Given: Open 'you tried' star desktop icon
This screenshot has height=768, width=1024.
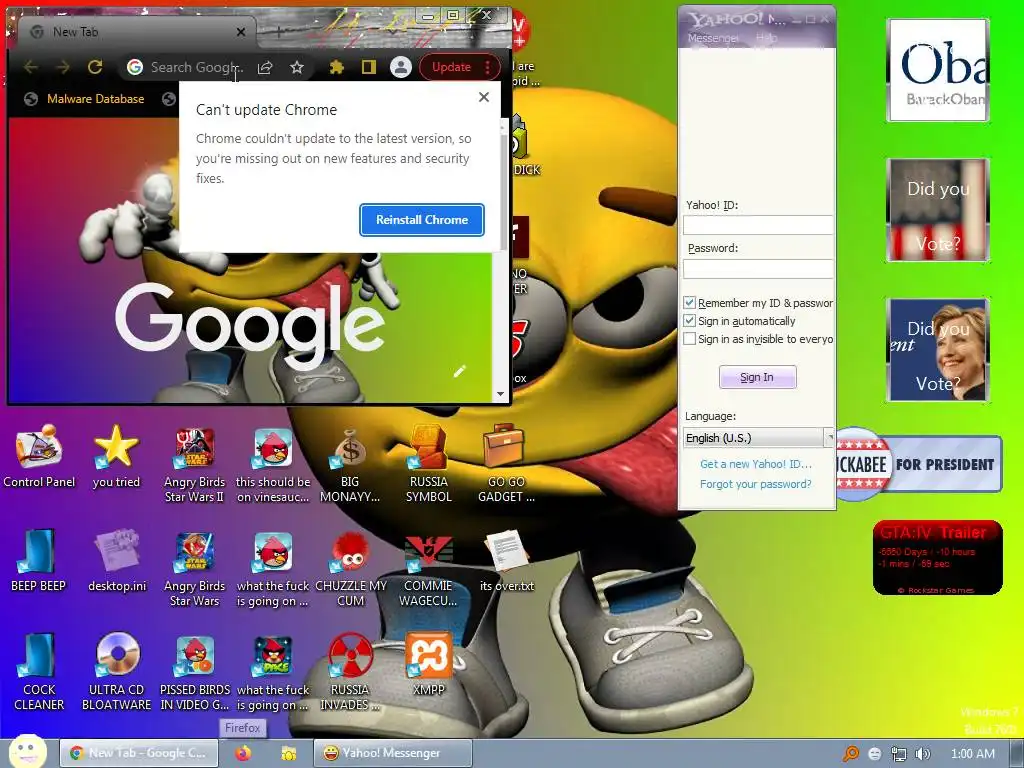Looking at the screenshot, I should (116, 456).
